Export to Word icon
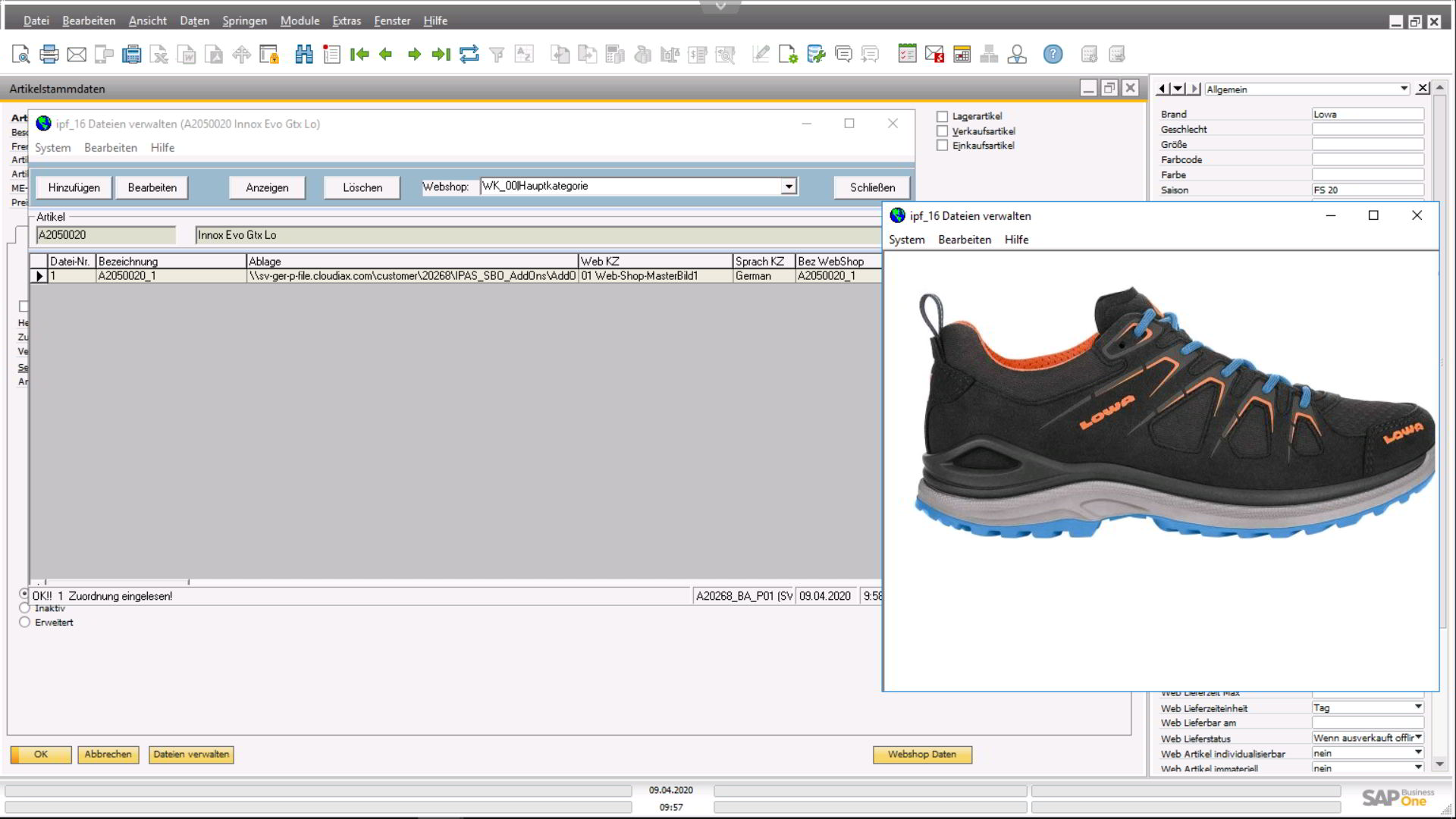 [x=187, y=55]
